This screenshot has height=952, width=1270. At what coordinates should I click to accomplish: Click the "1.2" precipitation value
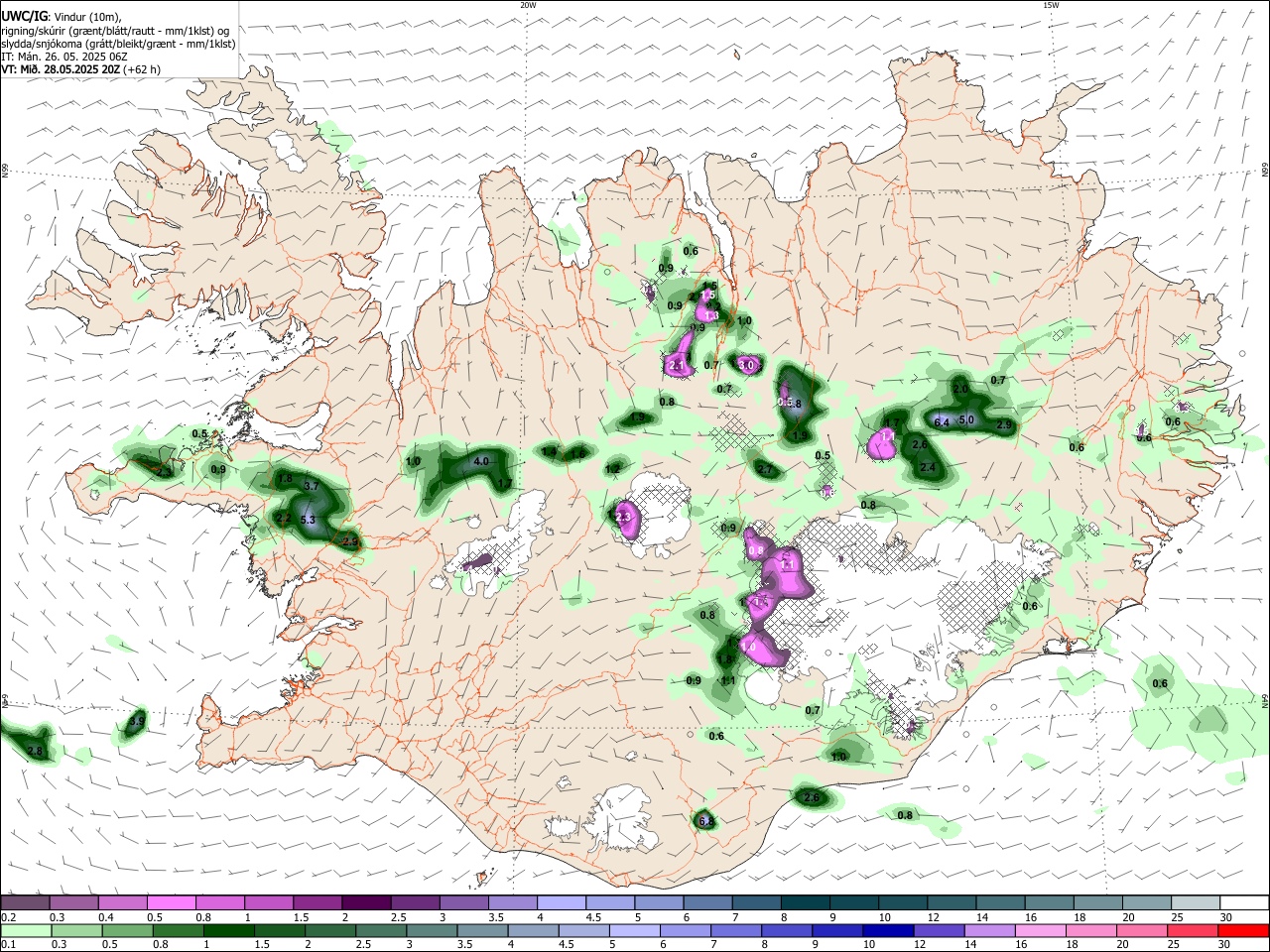pos(612,469)
